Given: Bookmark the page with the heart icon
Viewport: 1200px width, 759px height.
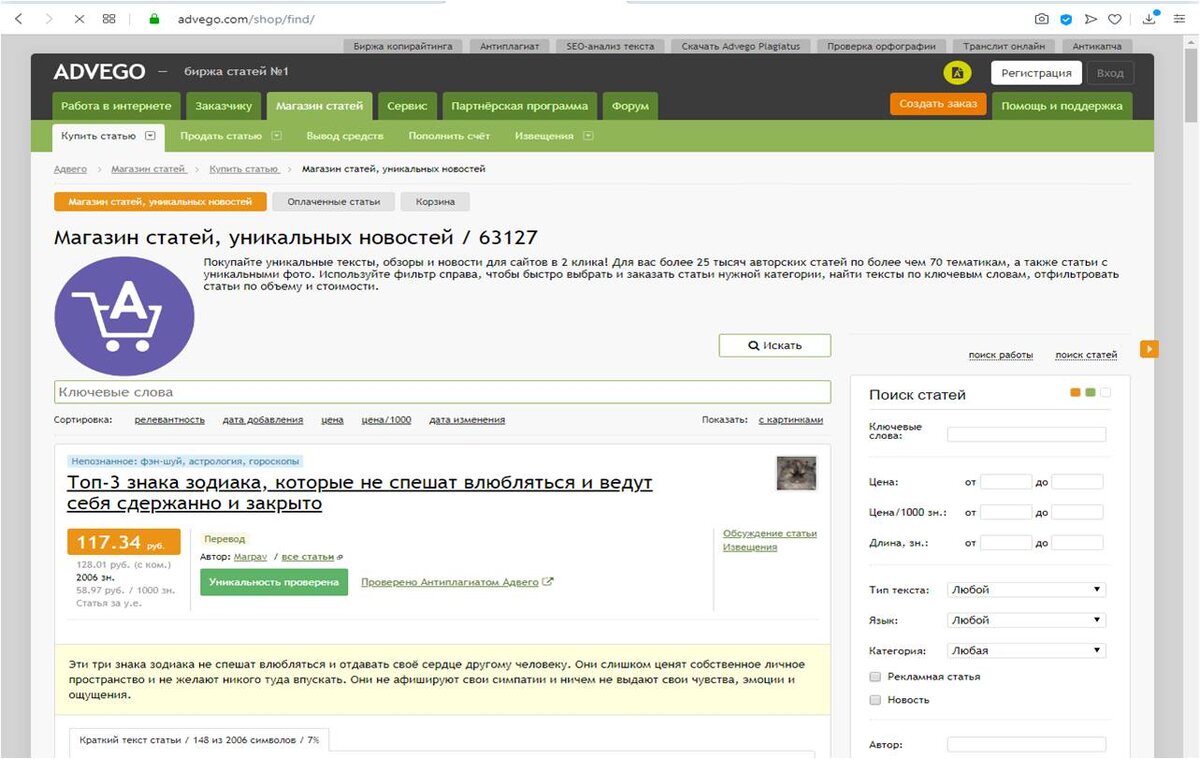Looking at the screenshot, I should click(1114, 19).
